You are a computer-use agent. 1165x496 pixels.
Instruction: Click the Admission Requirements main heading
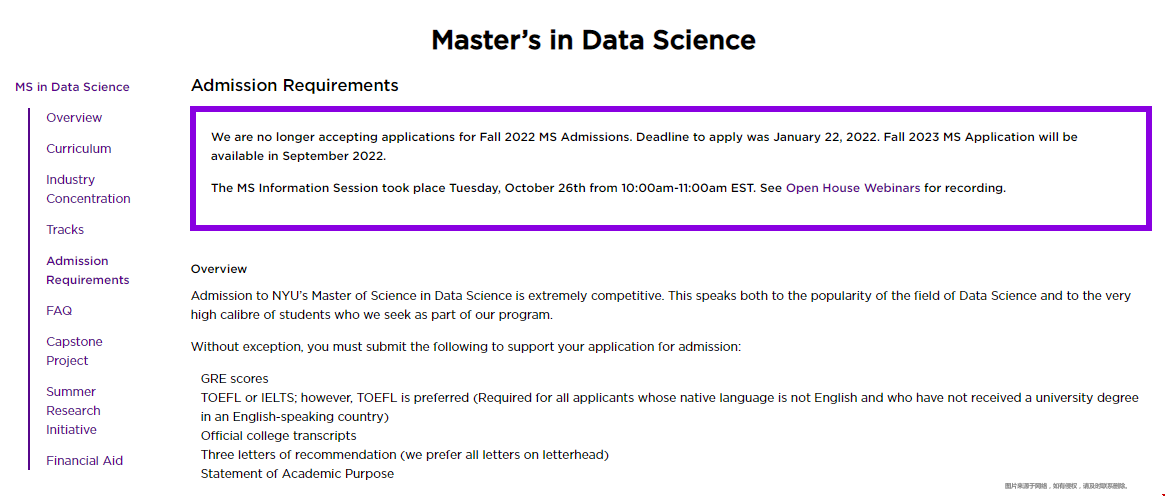(295, 85)
